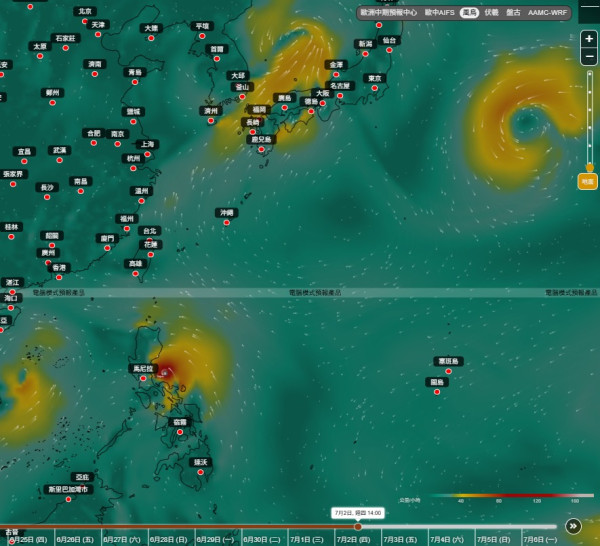
Task: Click the 高雄 city marker
Action: click(135, 274)
